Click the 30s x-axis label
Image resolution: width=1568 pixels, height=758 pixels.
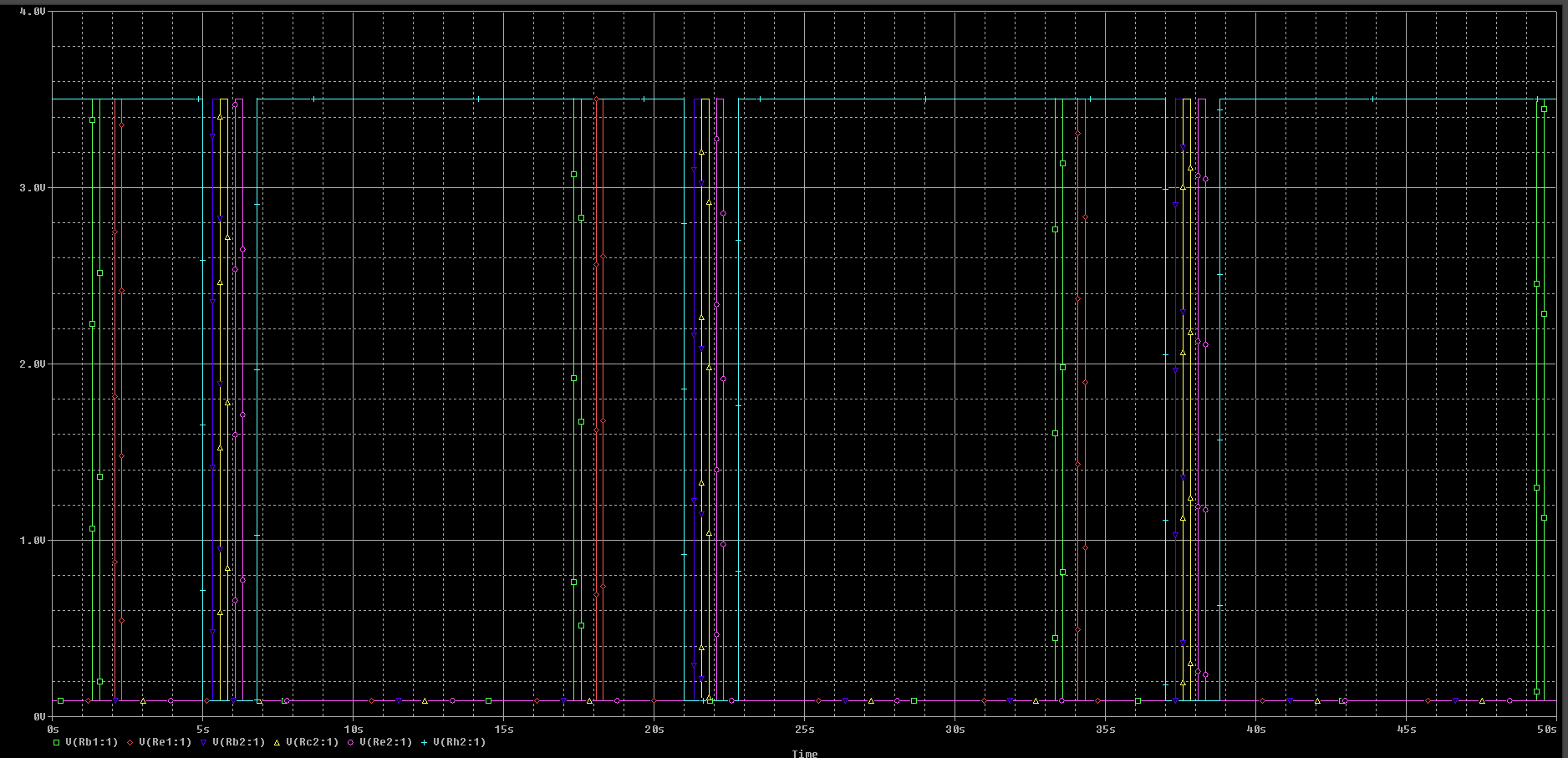tap(955, 730)
